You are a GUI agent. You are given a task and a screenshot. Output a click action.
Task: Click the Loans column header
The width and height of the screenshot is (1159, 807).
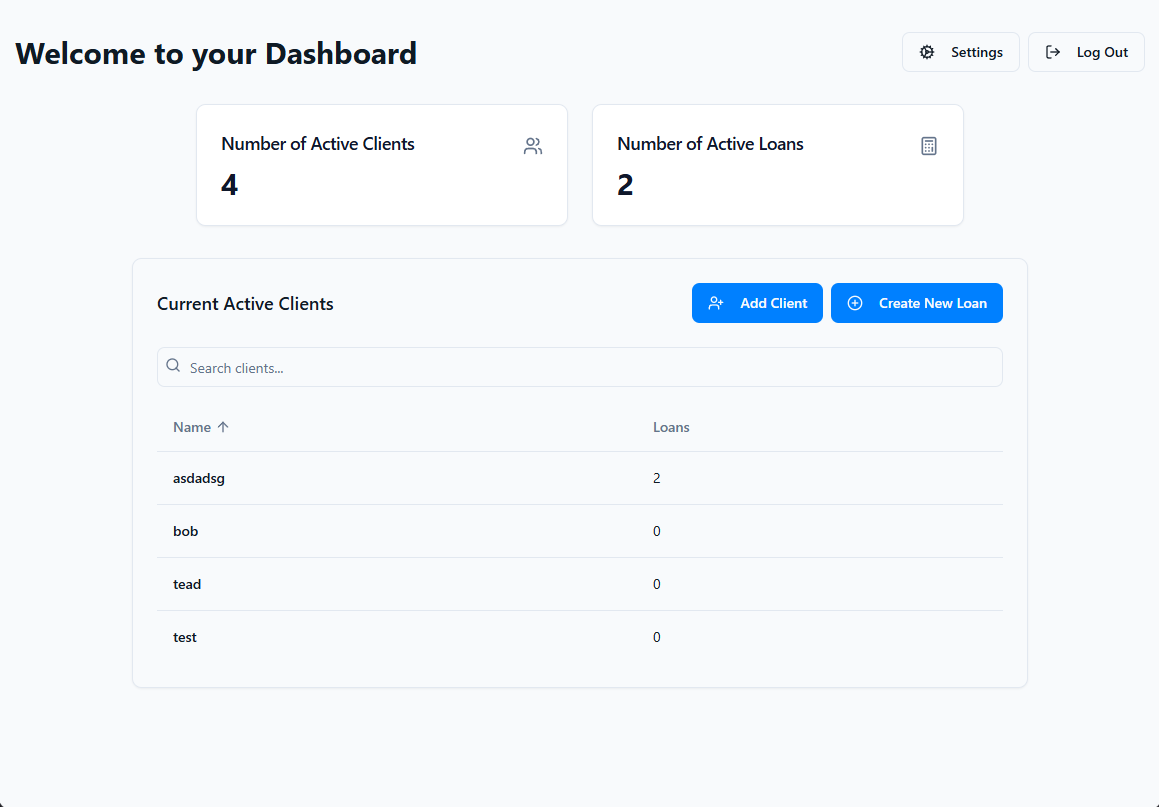pos(671,427)
